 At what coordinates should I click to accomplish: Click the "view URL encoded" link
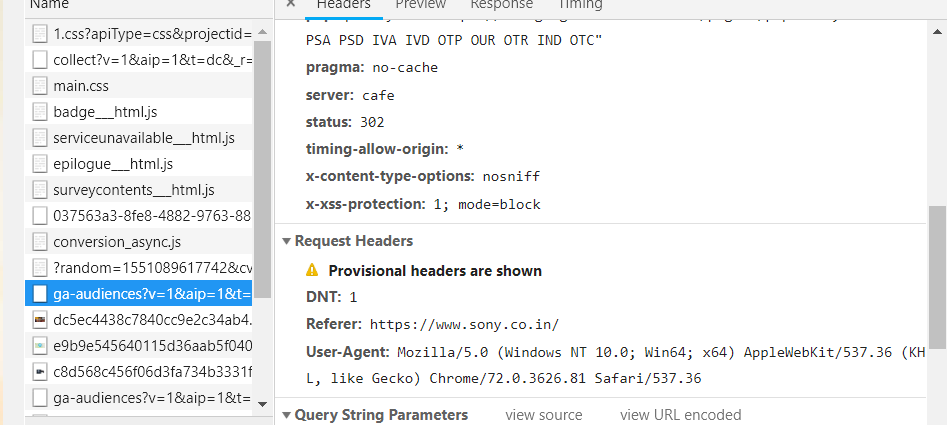point(680,415)
